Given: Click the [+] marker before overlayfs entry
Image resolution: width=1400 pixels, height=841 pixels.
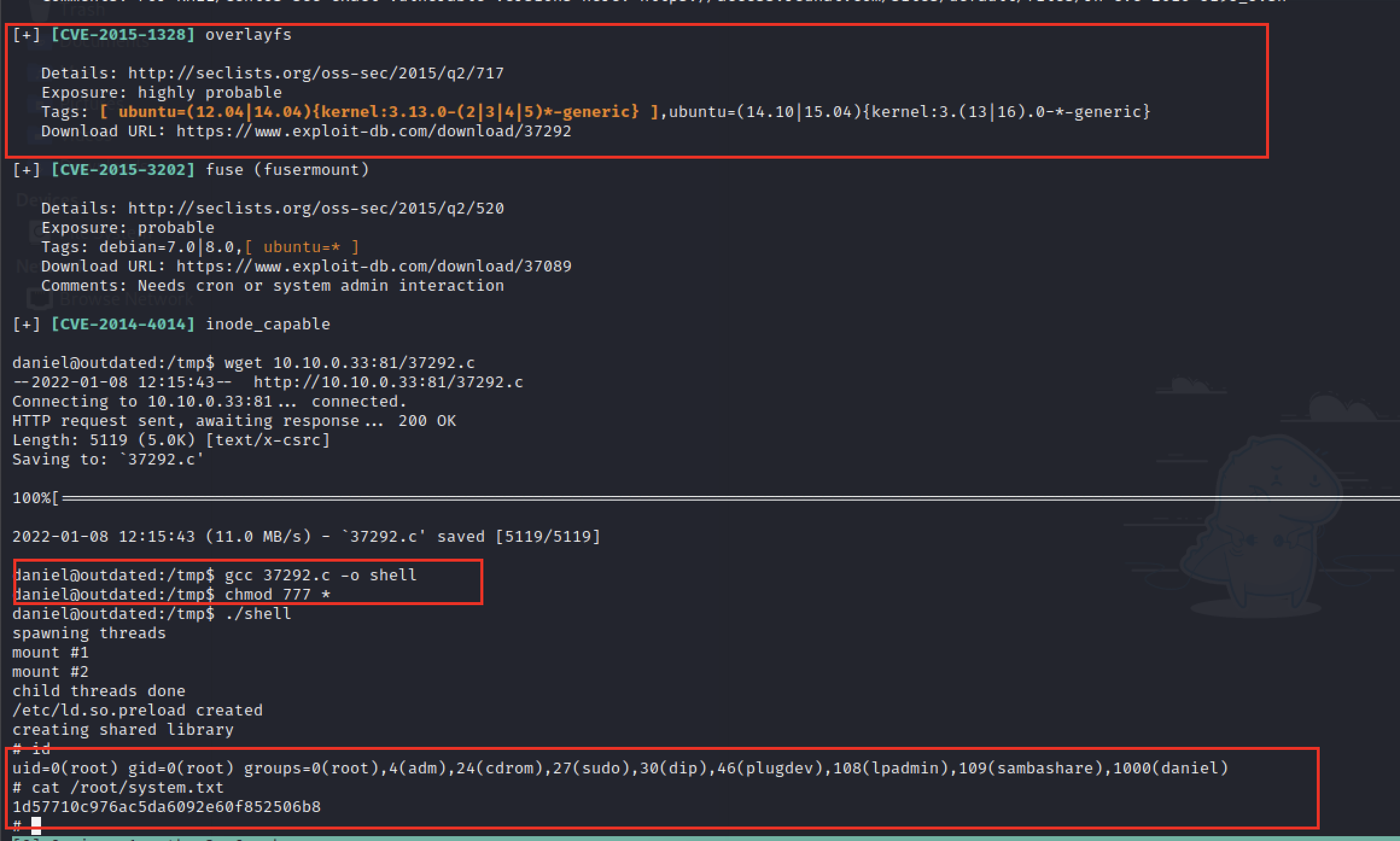Looking at the screenshot, I should coord(27,35).
